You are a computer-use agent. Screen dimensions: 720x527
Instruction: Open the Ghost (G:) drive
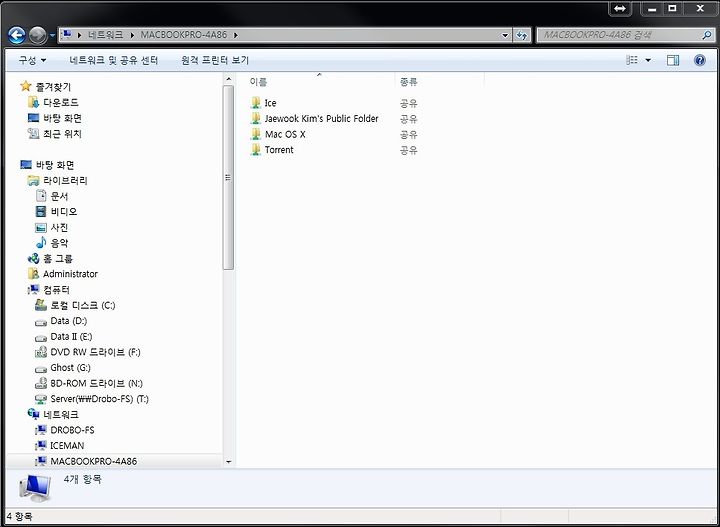pos(70,368)
